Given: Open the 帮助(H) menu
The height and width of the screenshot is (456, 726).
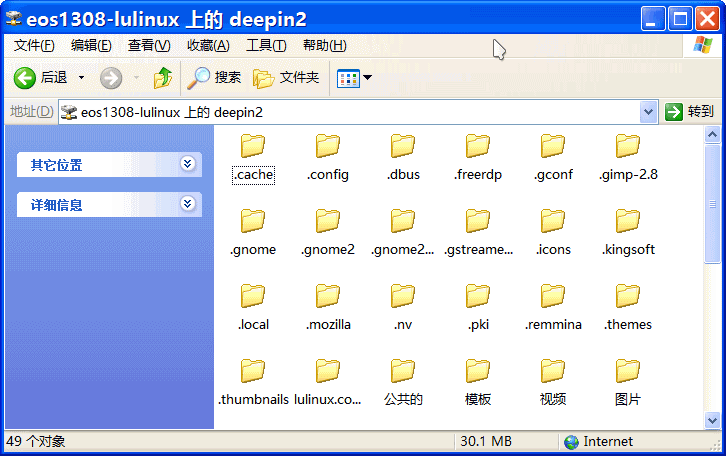Looking at the screenshot, I should coord(325,45).
